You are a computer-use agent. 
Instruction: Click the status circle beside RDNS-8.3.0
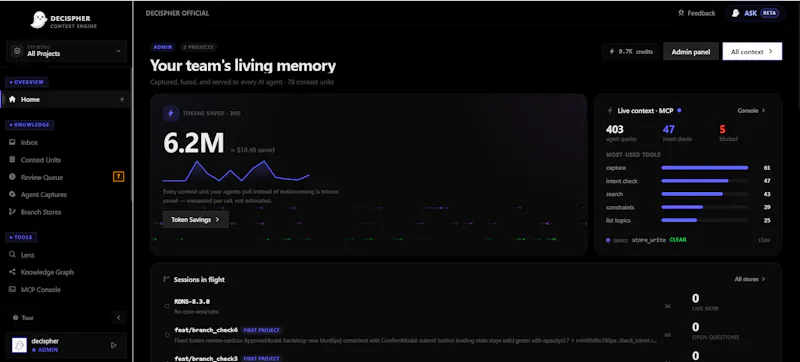click(x=167, y=306)
